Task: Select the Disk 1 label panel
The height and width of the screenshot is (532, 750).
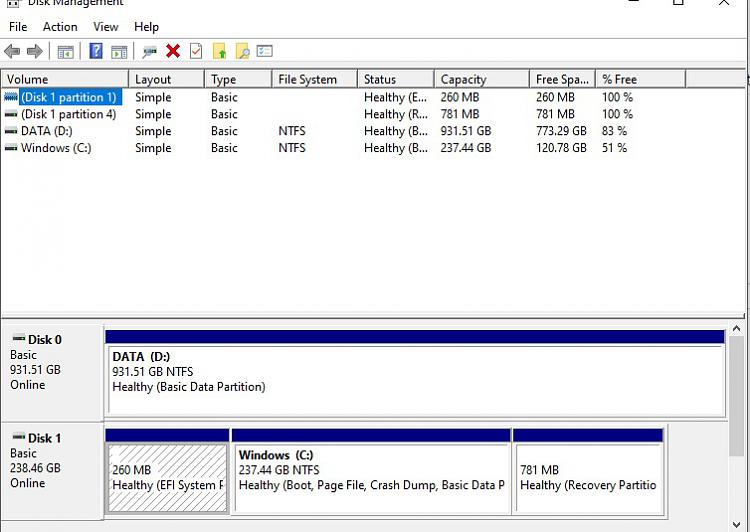Action: tap(53, 471)
